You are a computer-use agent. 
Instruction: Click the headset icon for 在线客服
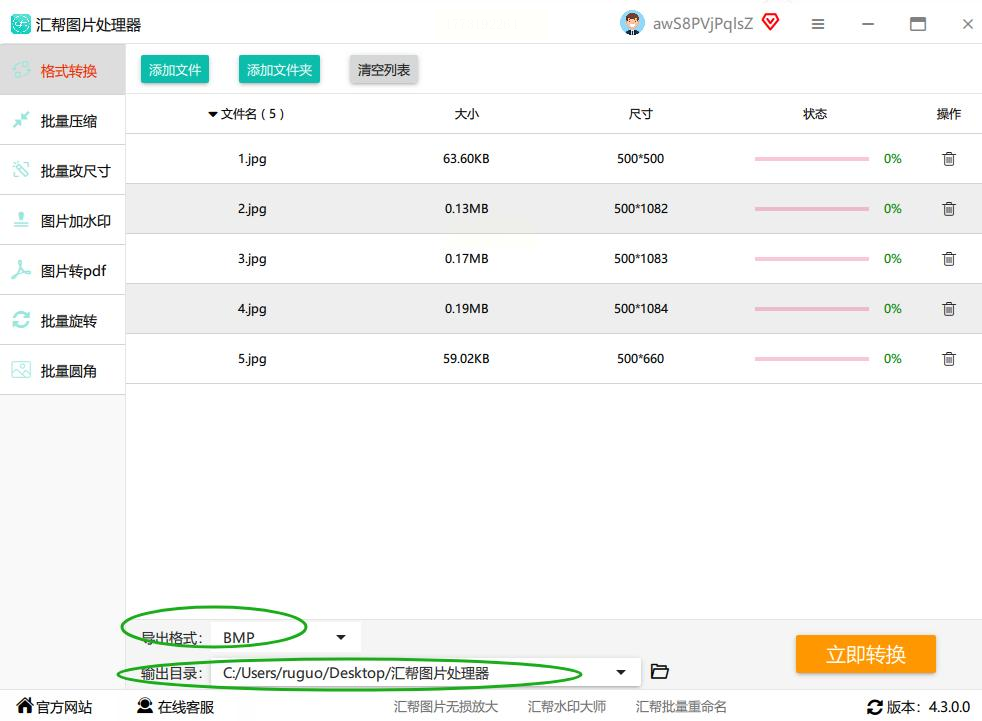click(x=145, y=705)
